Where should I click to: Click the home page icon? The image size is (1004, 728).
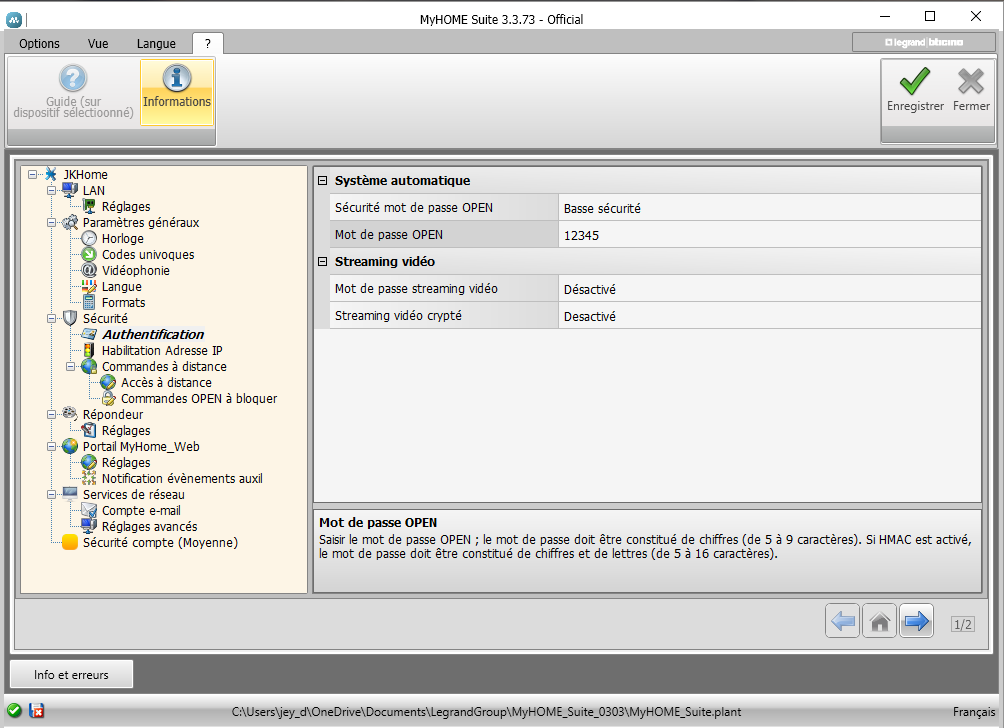[879, 620]
